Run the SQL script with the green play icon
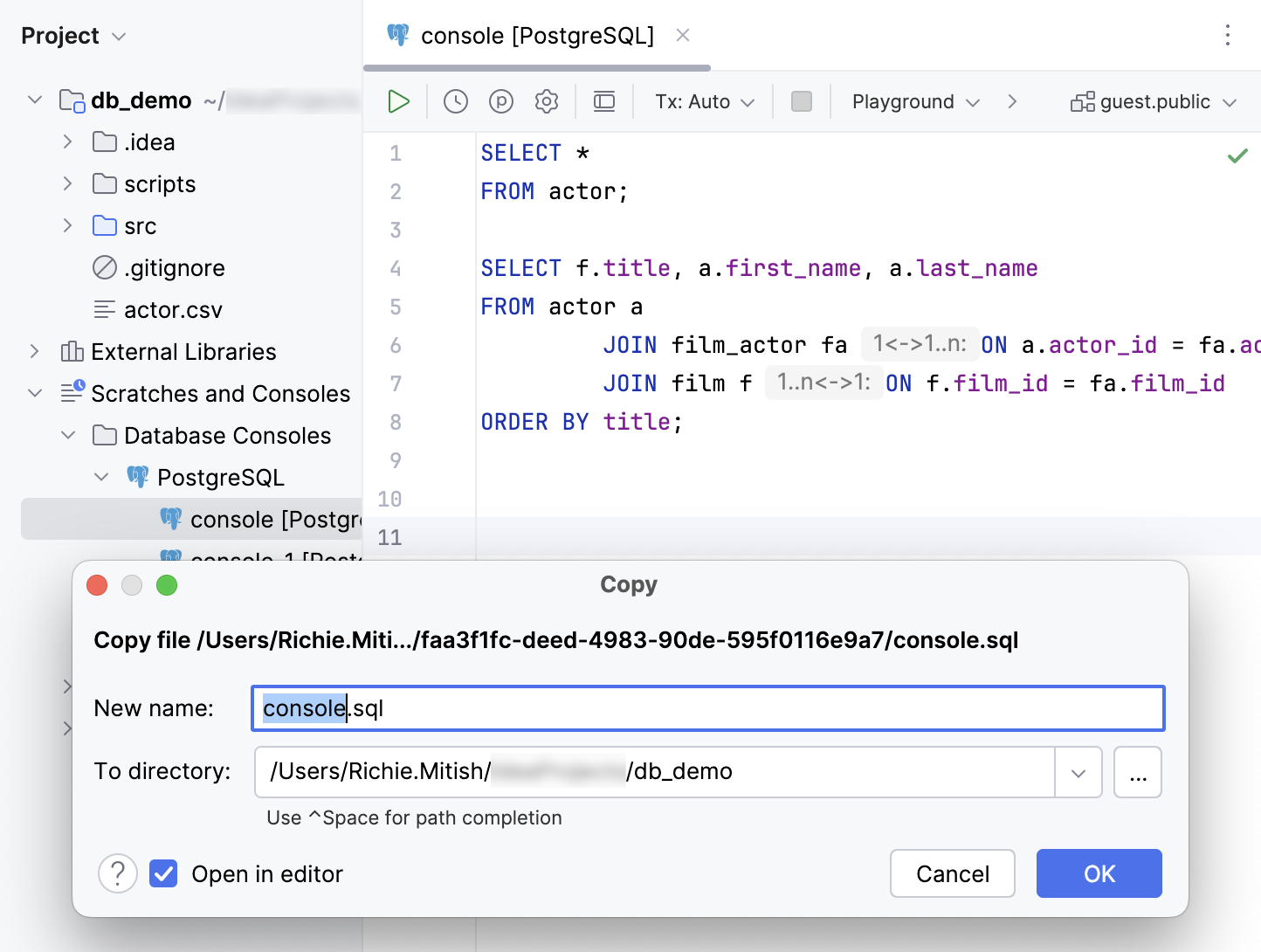 [x=397, y=101]
